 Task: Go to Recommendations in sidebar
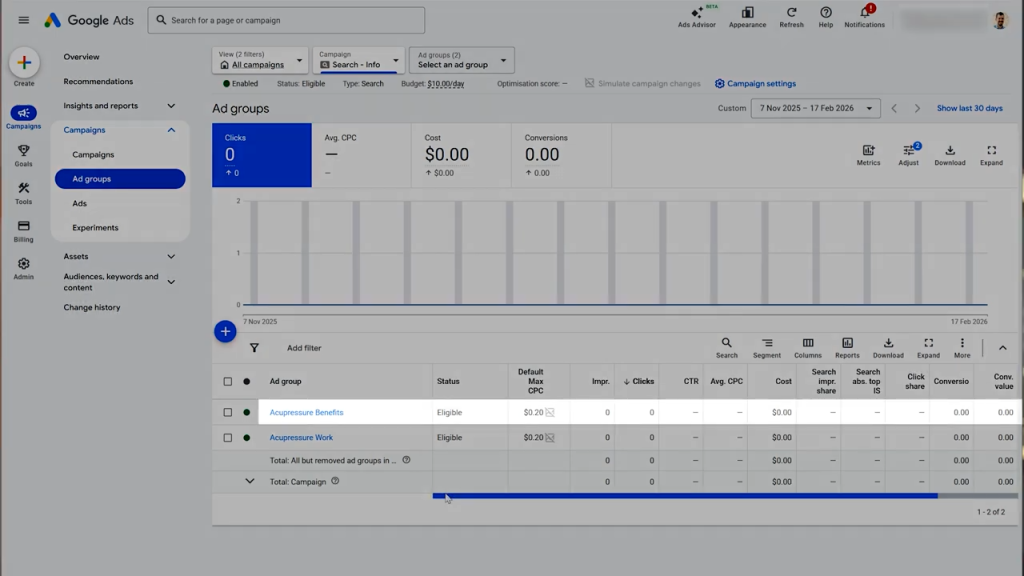pos(98,82)
